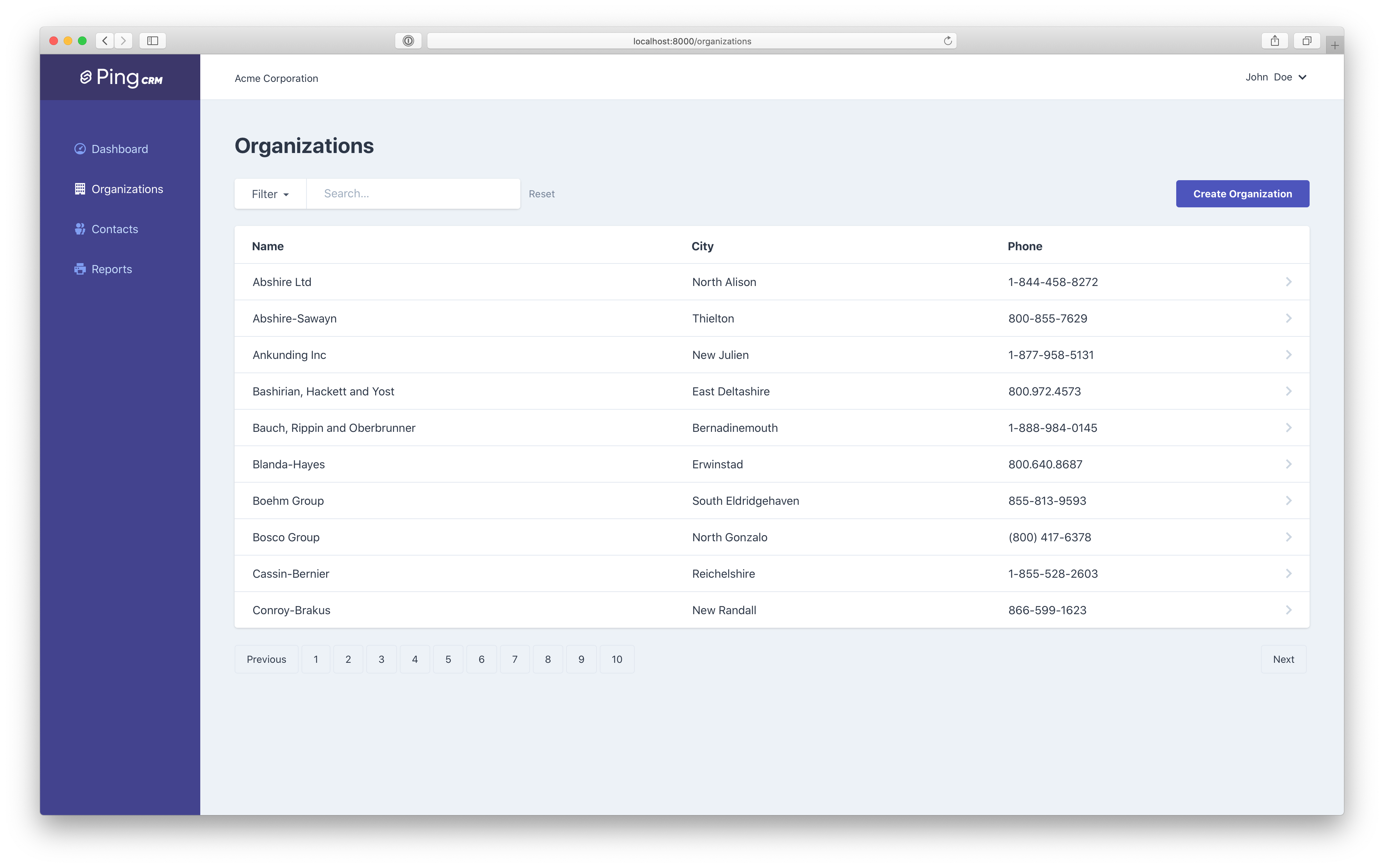The image size is (1384, 868).
Task: Click the Organizations menu item
Action: click(x=127, y=188)
